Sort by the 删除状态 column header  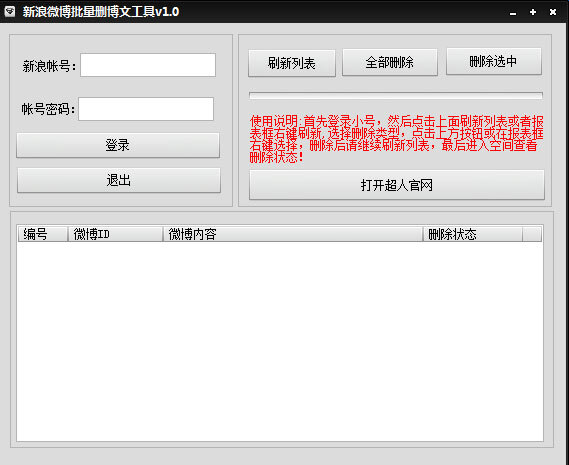[473, 234]
